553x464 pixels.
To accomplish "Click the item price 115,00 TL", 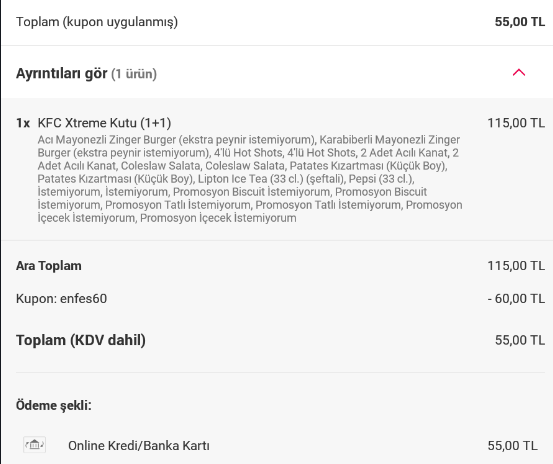I will tap(516, 123).
